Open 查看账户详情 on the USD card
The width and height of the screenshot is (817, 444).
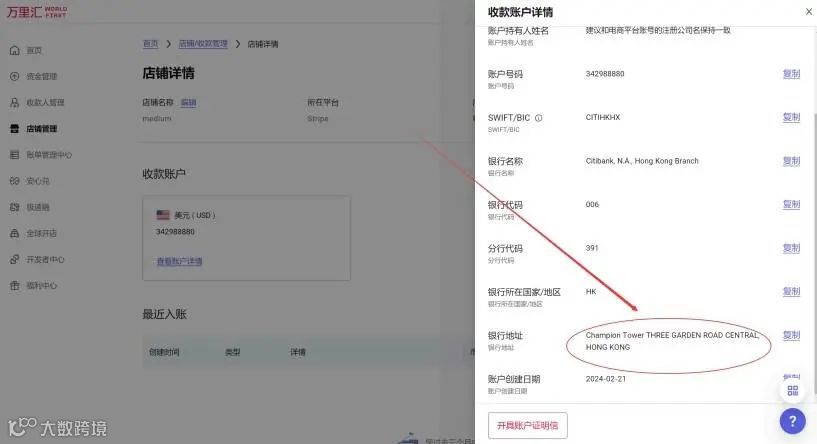179,261
